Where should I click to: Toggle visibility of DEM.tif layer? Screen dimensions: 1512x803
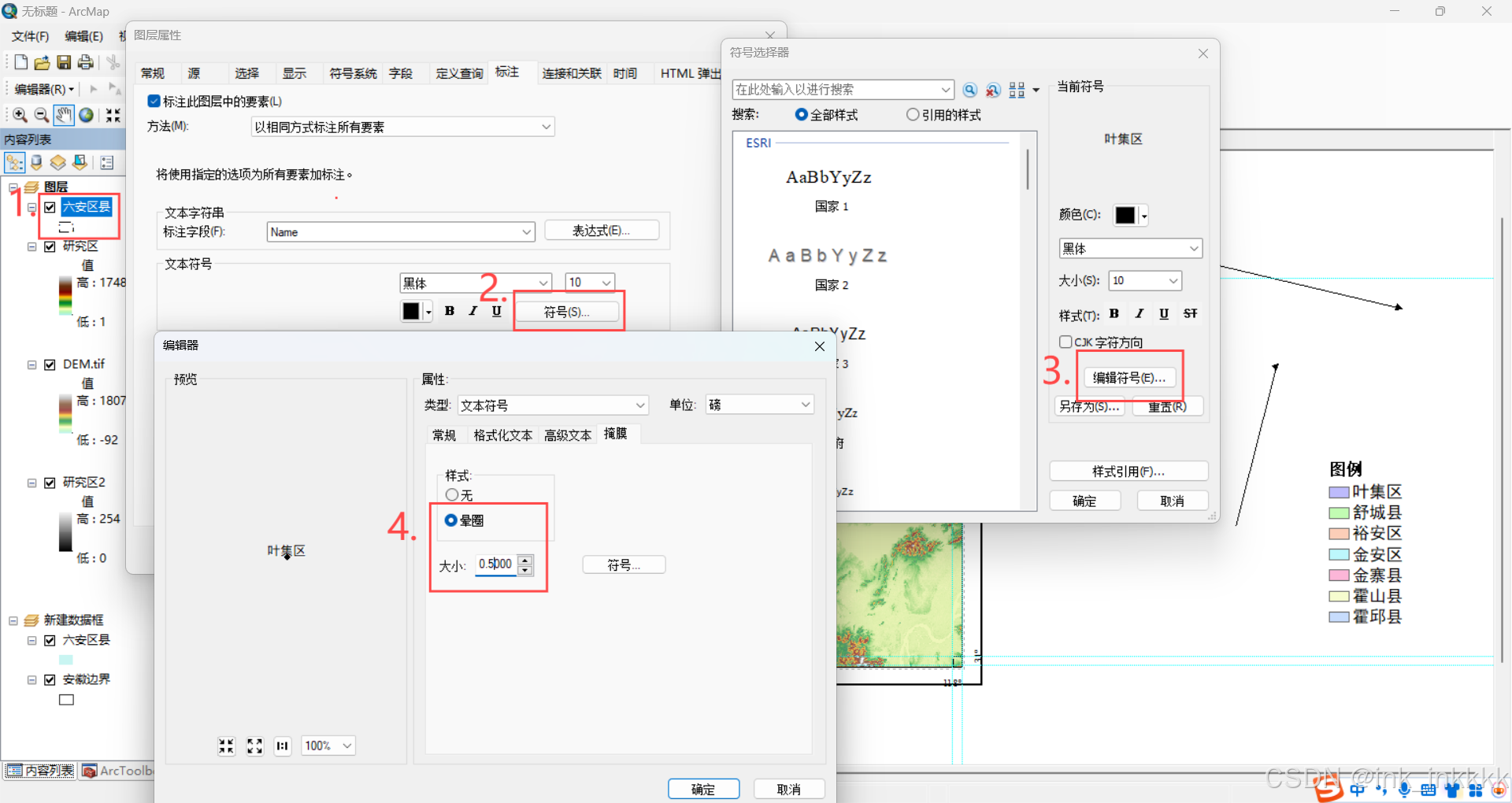pos(50,364)
